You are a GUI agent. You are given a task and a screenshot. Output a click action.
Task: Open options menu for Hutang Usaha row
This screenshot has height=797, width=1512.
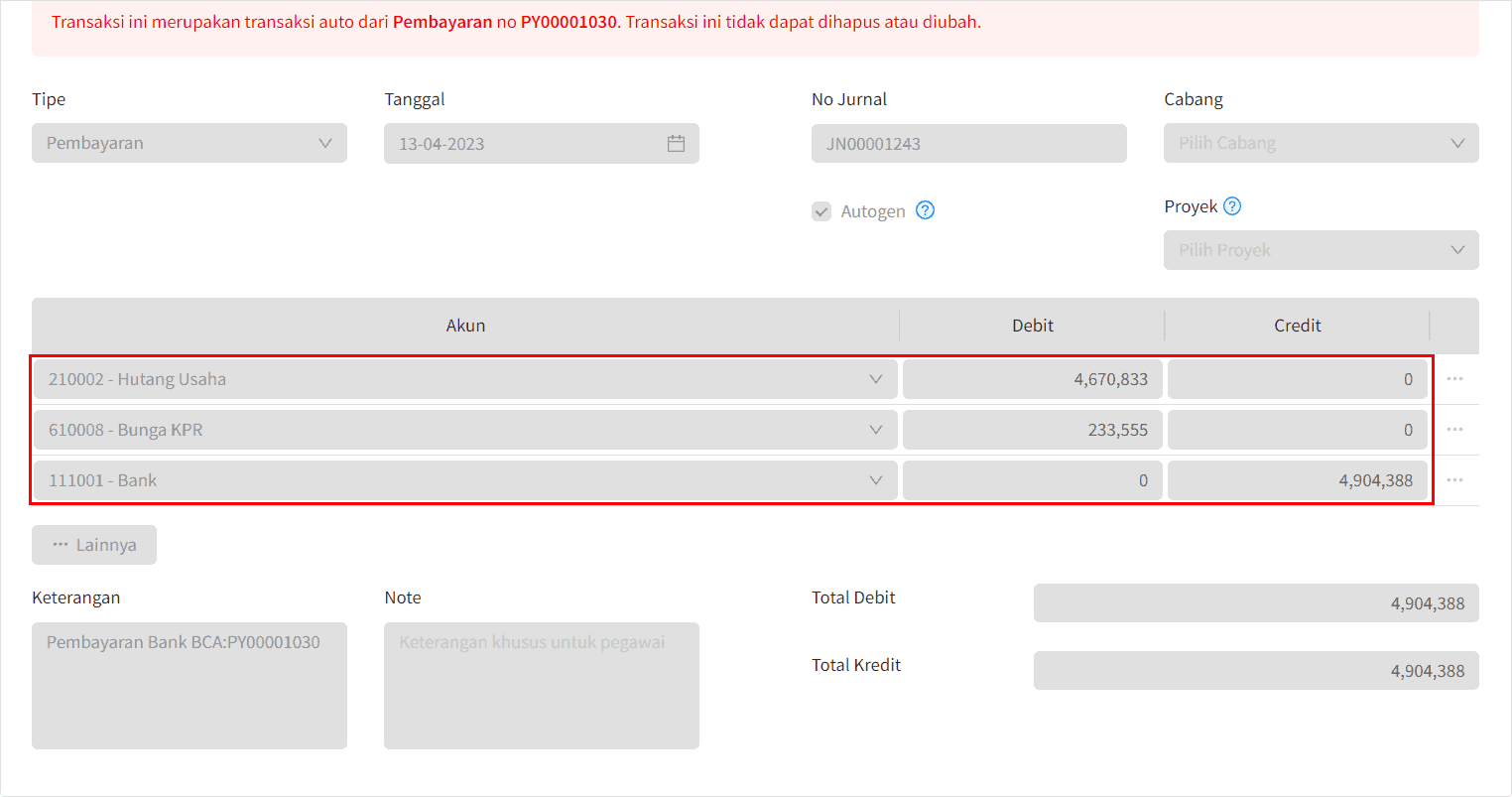(1454, 379)
